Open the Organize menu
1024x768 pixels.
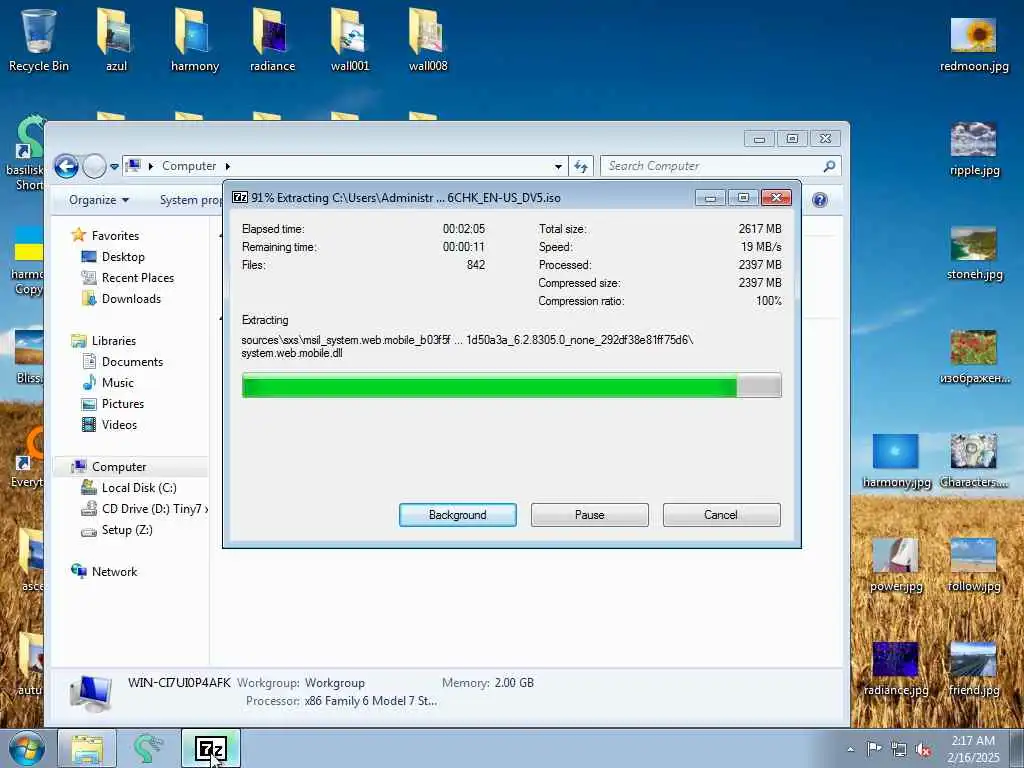[x=99, y=200]
